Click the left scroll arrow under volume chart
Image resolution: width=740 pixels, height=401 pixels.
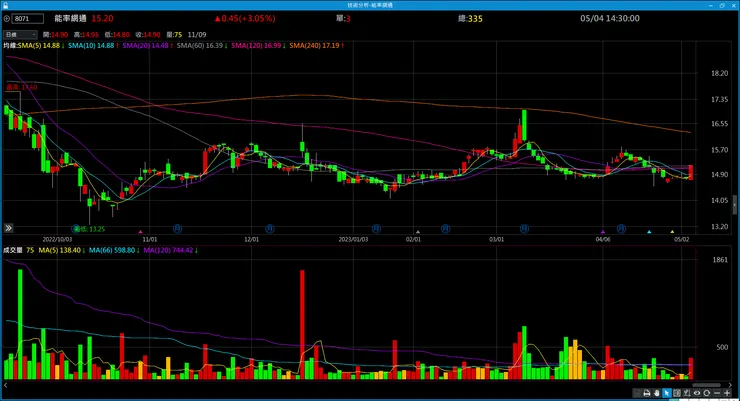[x=5, y=385]
